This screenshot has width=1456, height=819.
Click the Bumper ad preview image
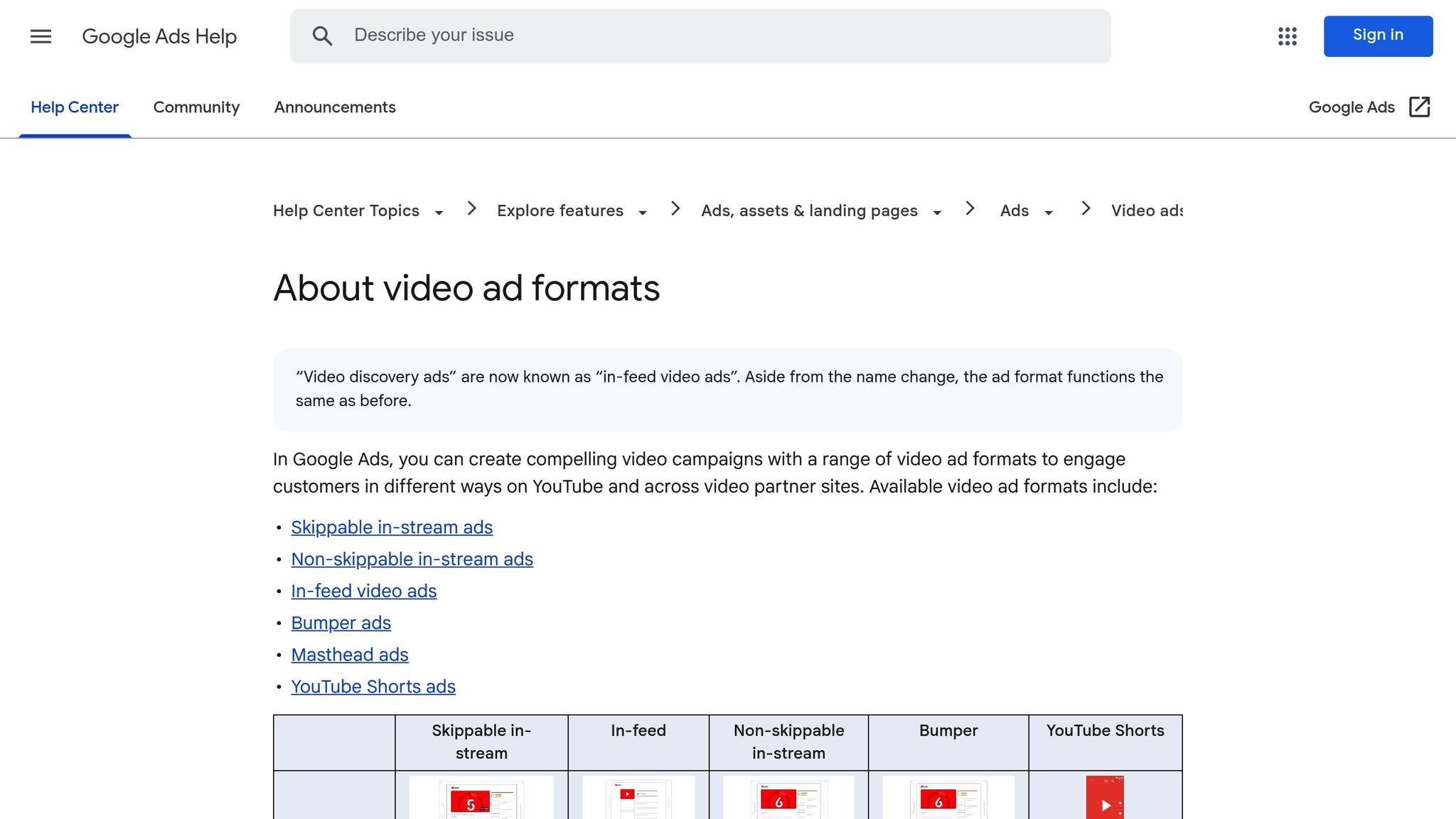pos(948,798)
